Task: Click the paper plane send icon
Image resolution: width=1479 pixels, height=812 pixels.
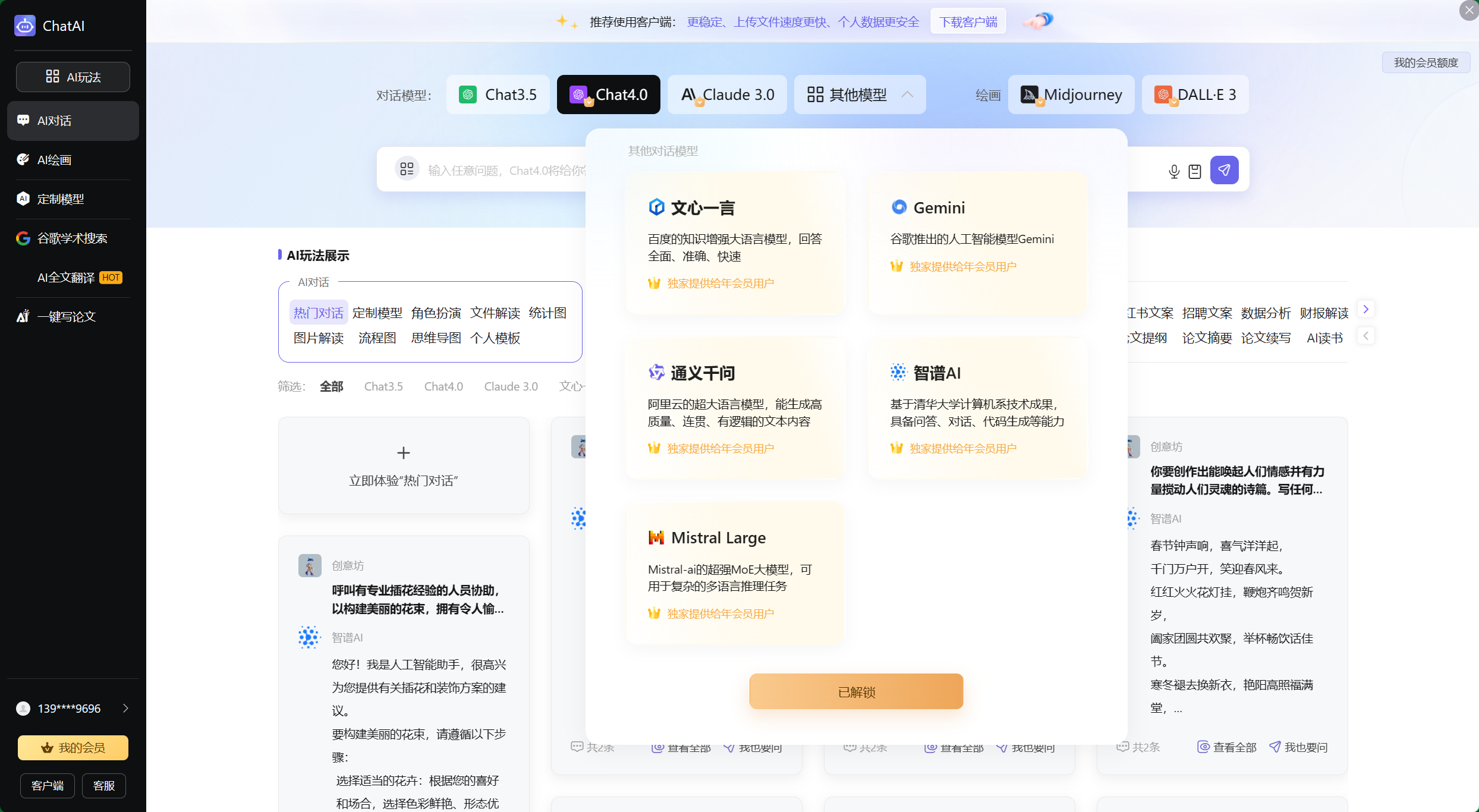Action: tap(1224, 170)
